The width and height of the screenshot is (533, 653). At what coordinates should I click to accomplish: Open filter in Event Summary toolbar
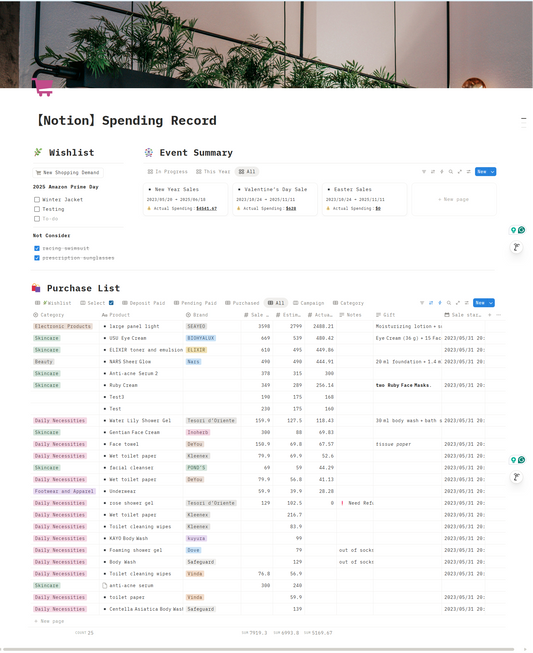[424, 172]
